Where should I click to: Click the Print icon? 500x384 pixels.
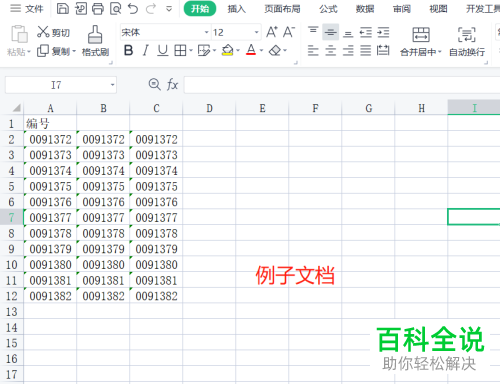[98, 9]
